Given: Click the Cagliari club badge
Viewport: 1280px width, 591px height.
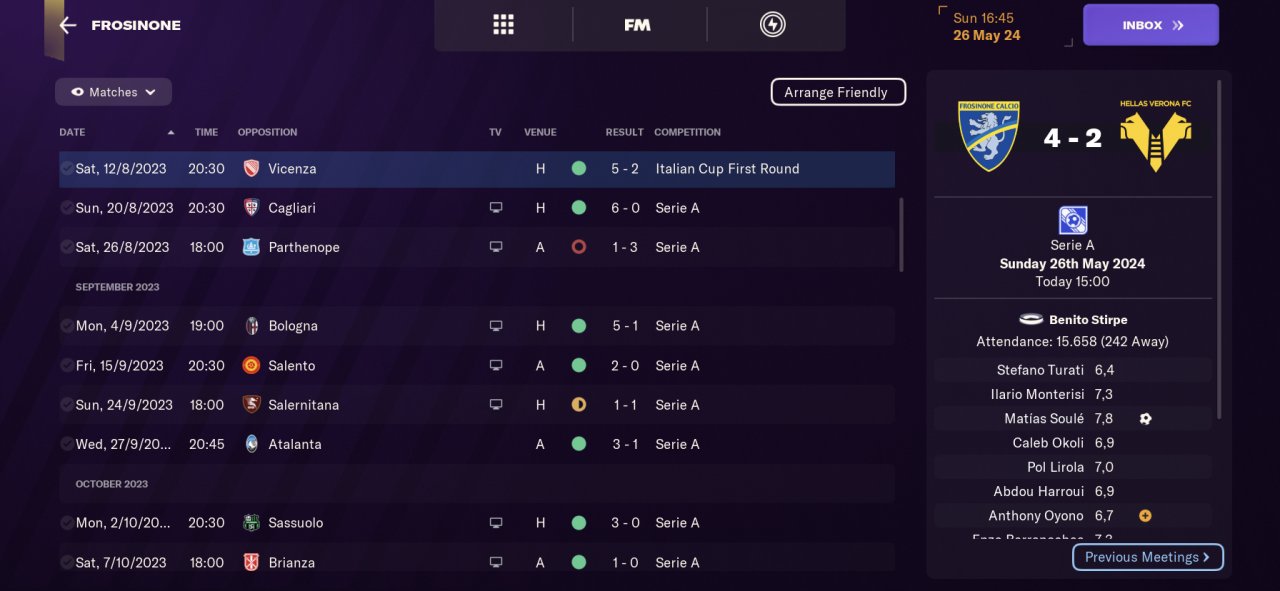Looking at the screenshot, I should pos(252,208).
